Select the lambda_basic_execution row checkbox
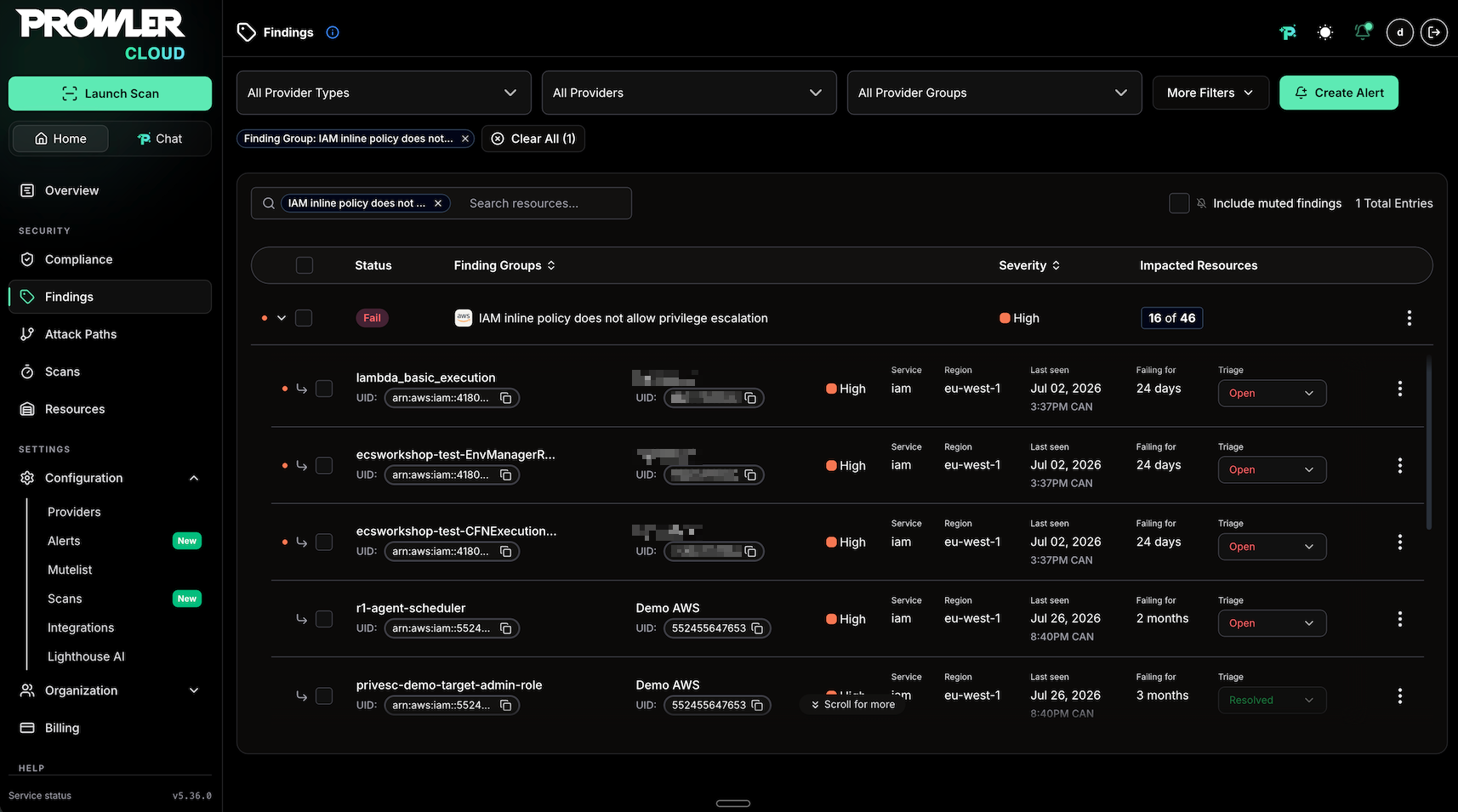This screenshot has width=1458, height=812. (x=324, y=389)
